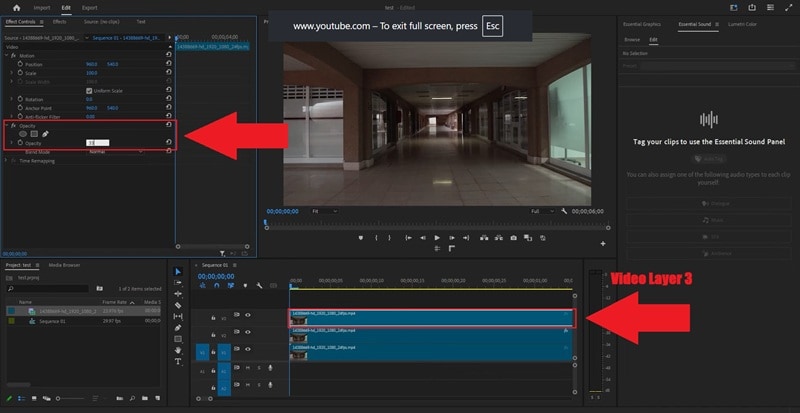Go to Out point in Program Monitor
This screenshot has height=413, width=800.
pos(466,238)
